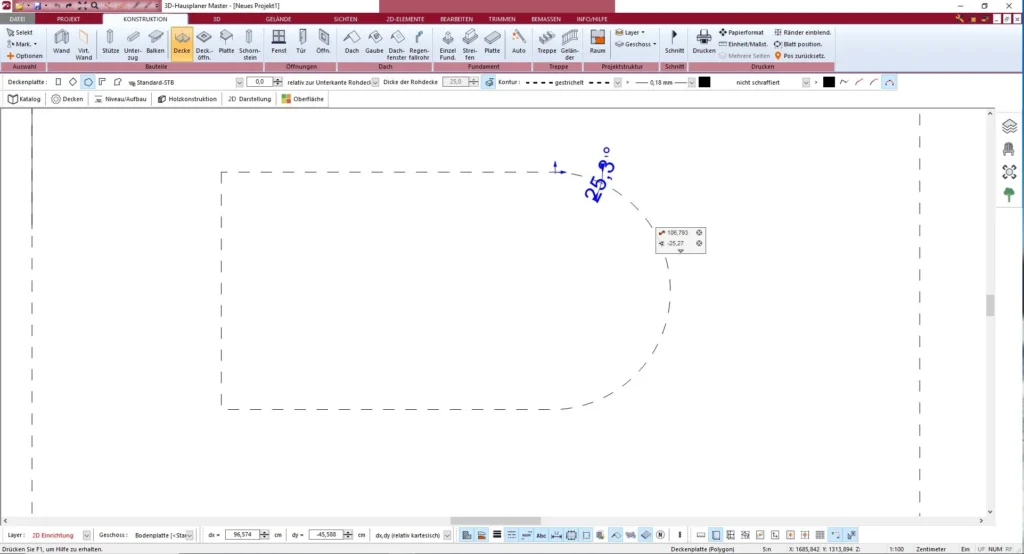Expand the gestrichelt line style dropdown
This screenshot has width=1024, height=554.
(618, 82)
